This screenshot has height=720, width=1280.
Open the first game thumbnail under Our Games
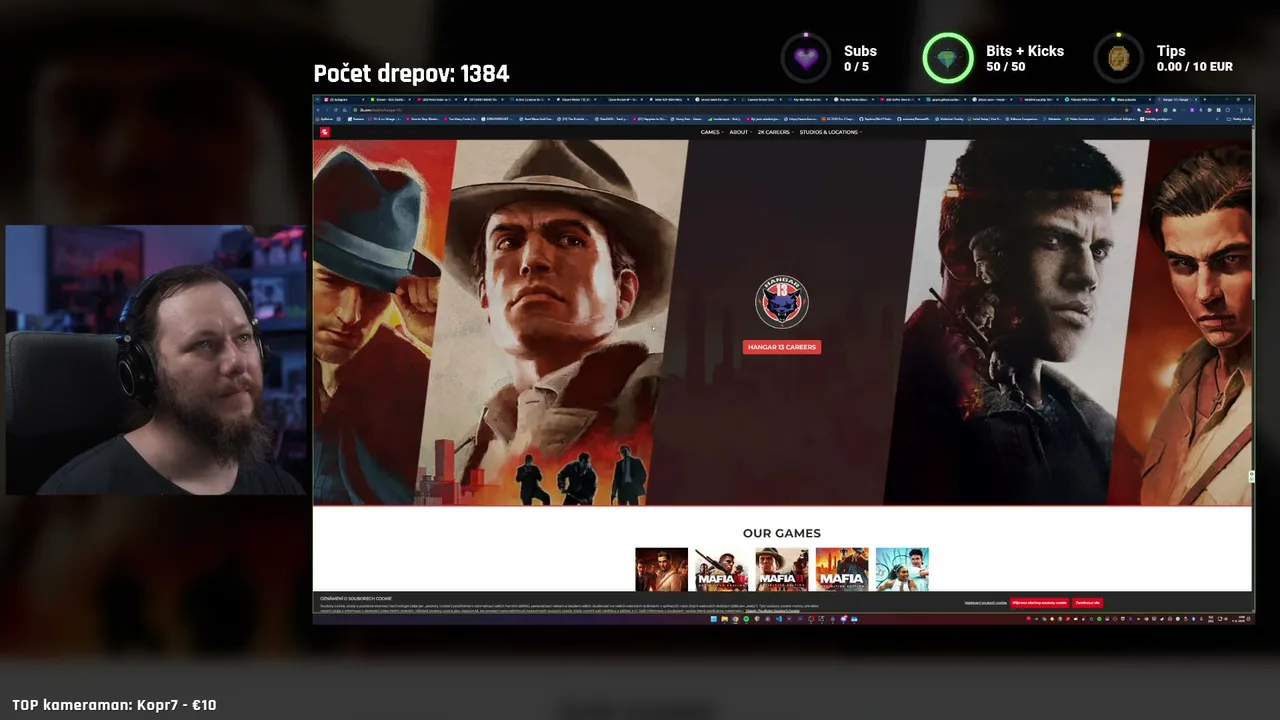click(662, 569)
